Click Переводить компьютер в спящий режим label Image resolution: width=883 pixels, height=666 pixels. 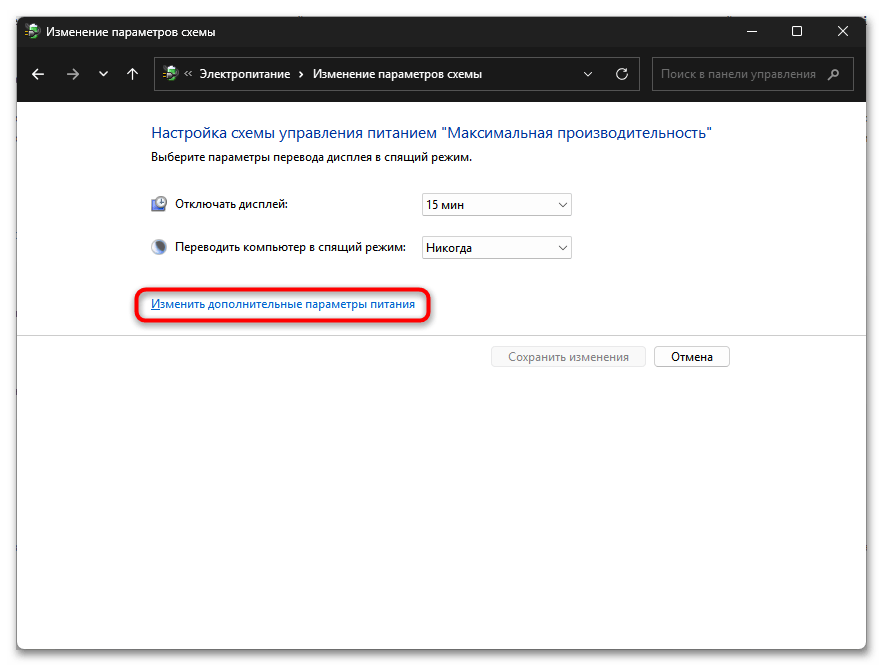(291, 247)
